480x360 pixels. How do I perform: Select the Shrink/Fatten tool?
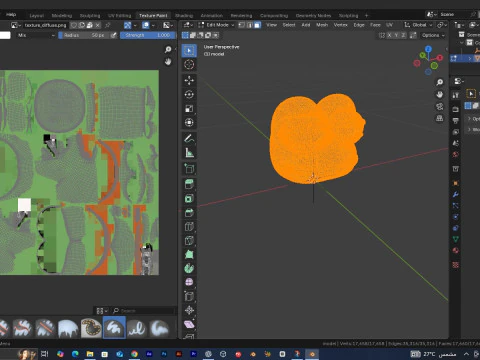point(189,310)
